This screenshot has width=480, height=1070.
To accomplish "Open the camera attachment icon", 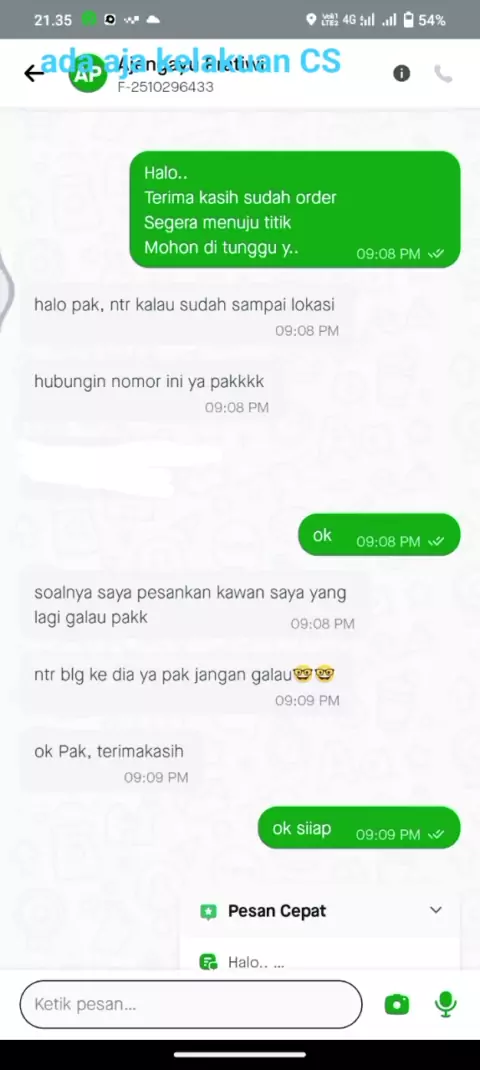I will 397,1004.
